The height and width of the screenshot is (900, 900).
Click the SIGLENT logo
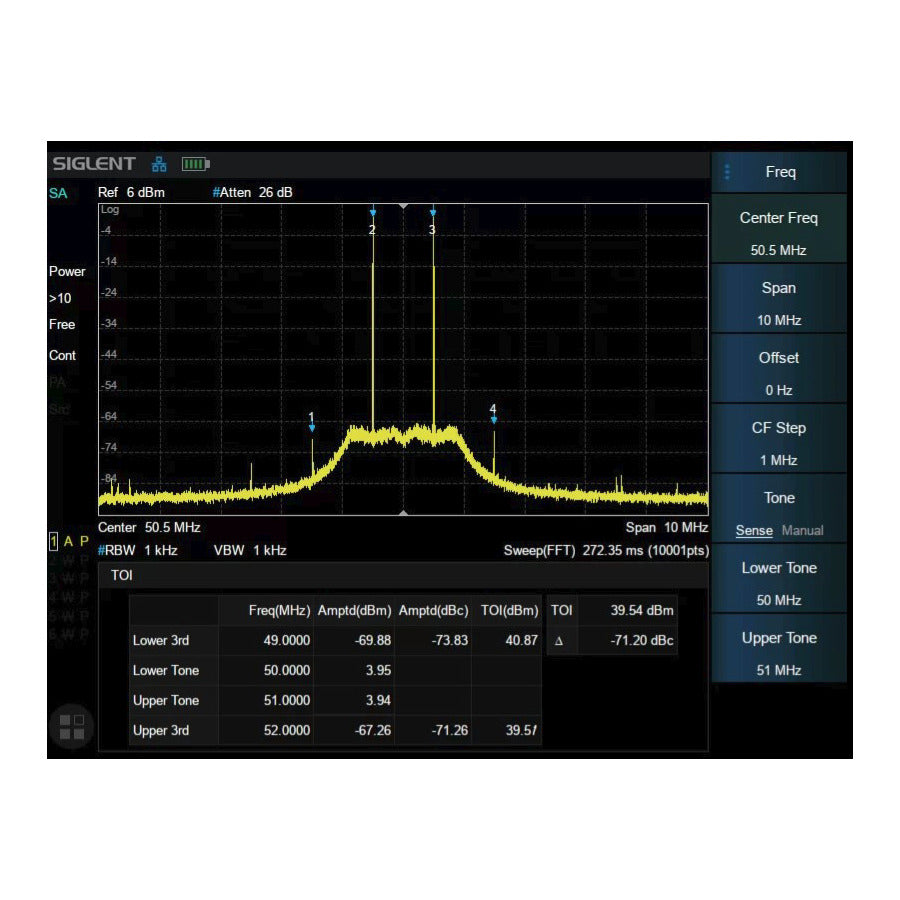coord(94,164)
